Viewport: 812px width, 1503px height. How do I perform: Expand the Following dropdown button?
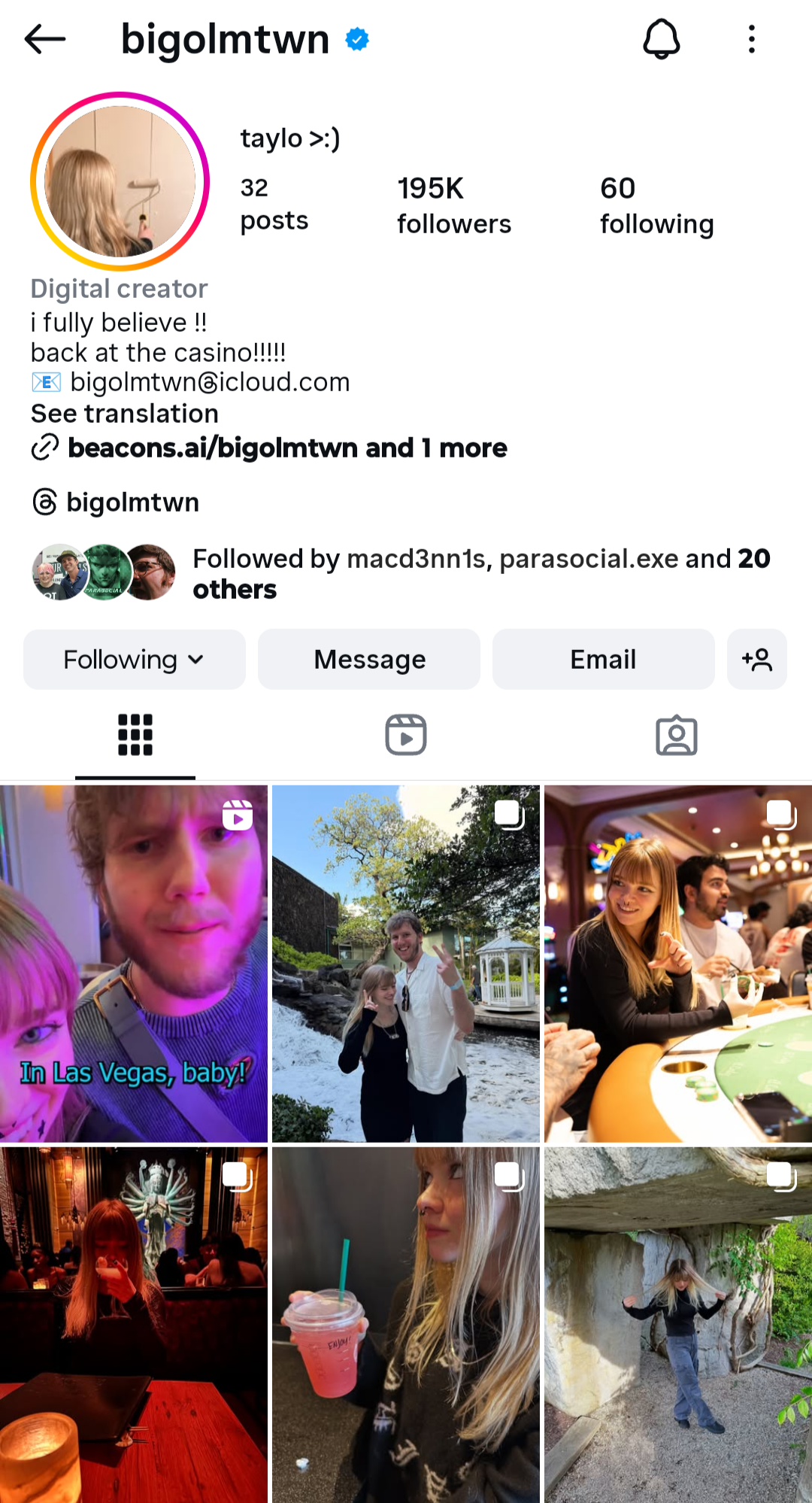click(x=135, y=660)
